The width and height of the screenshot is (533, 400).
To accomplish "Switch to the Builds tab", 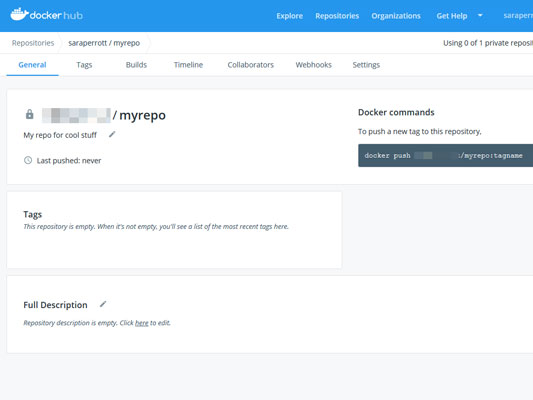I will pyautogui.click(x=136, y=65).
